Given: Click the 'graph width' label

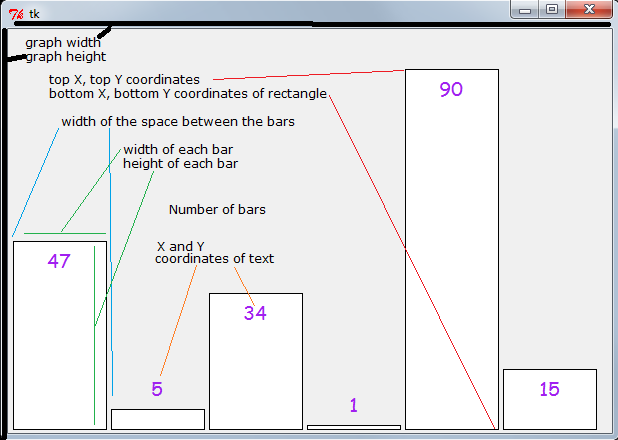Looking at the screenshot, I should tap(63, 43).
